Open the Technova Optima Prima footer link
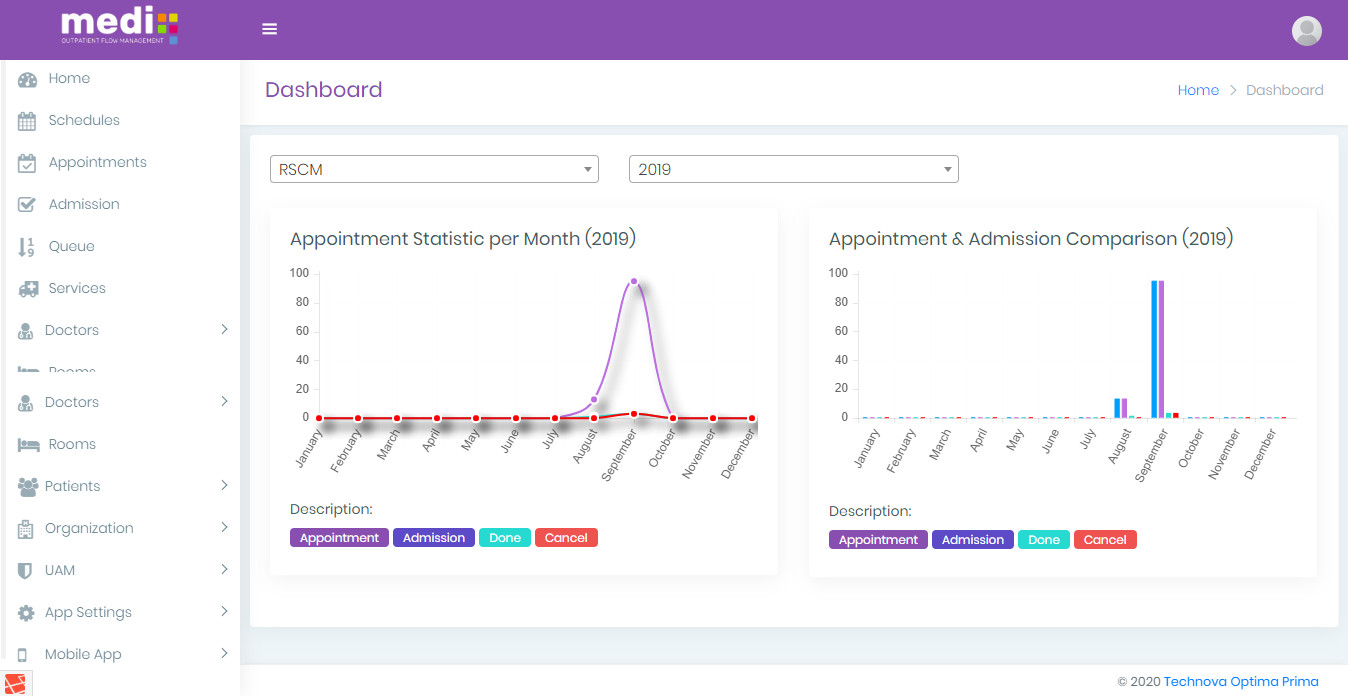 [x=1240, y=682]
